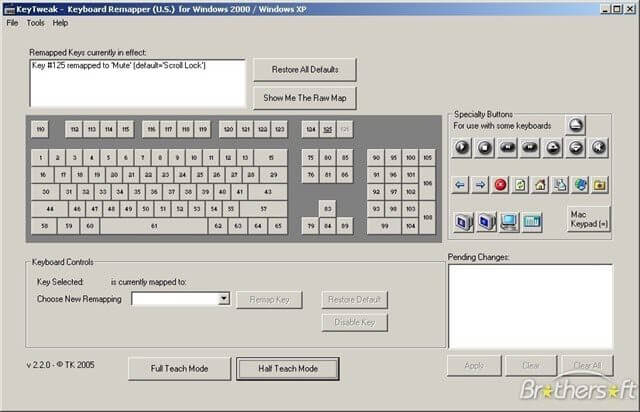Choose the Search magnifier specialty button
Viewport: 640px width, 412px height.
(560, 185)
